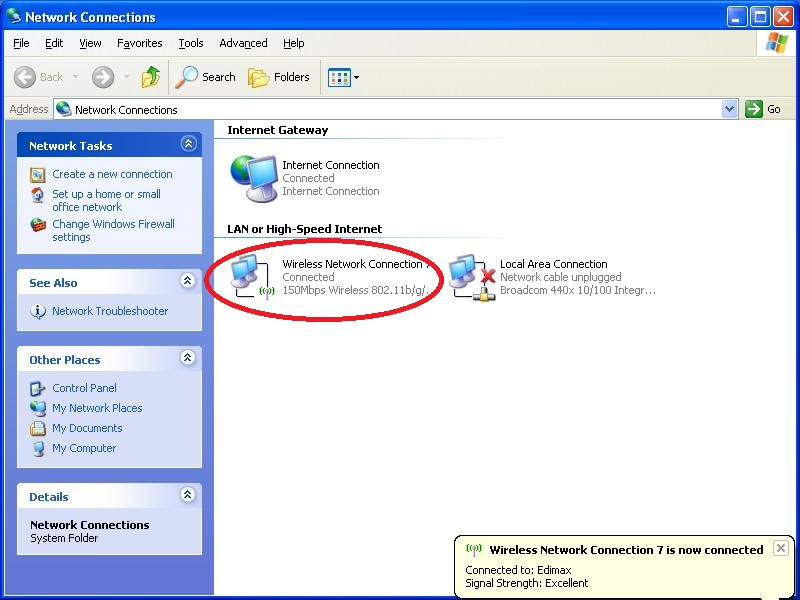Click the Internet Connection name text
This screenshot has width=800, height=600.
click(331, 165)
